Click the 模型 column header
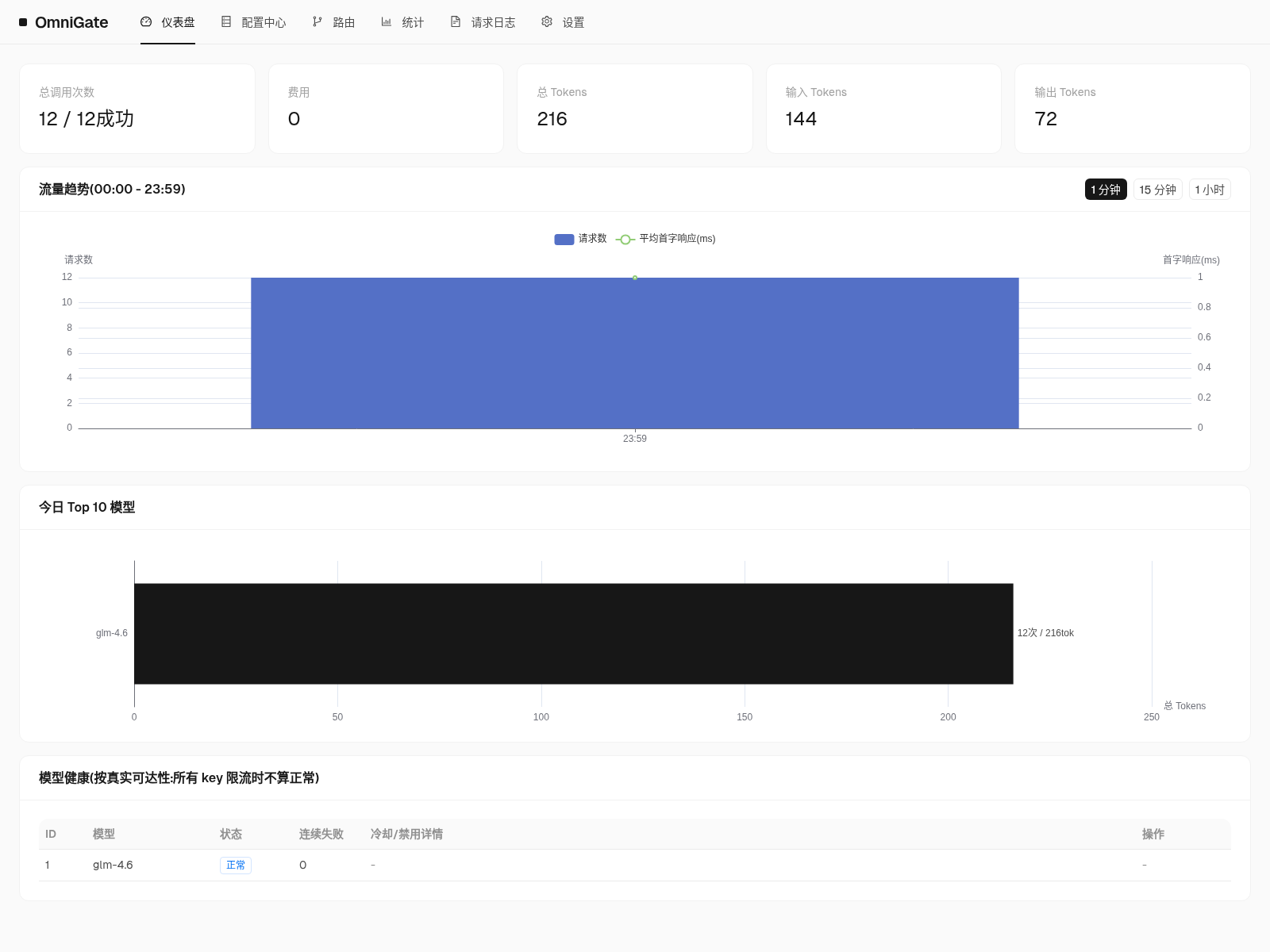Image resolution: width=1270 pixels, height=952 pixels. pos(104,835)
